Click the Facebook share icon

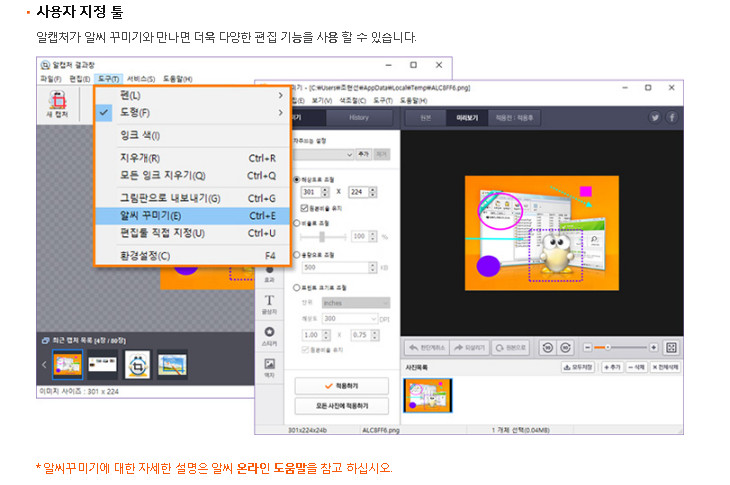[672, 117]
